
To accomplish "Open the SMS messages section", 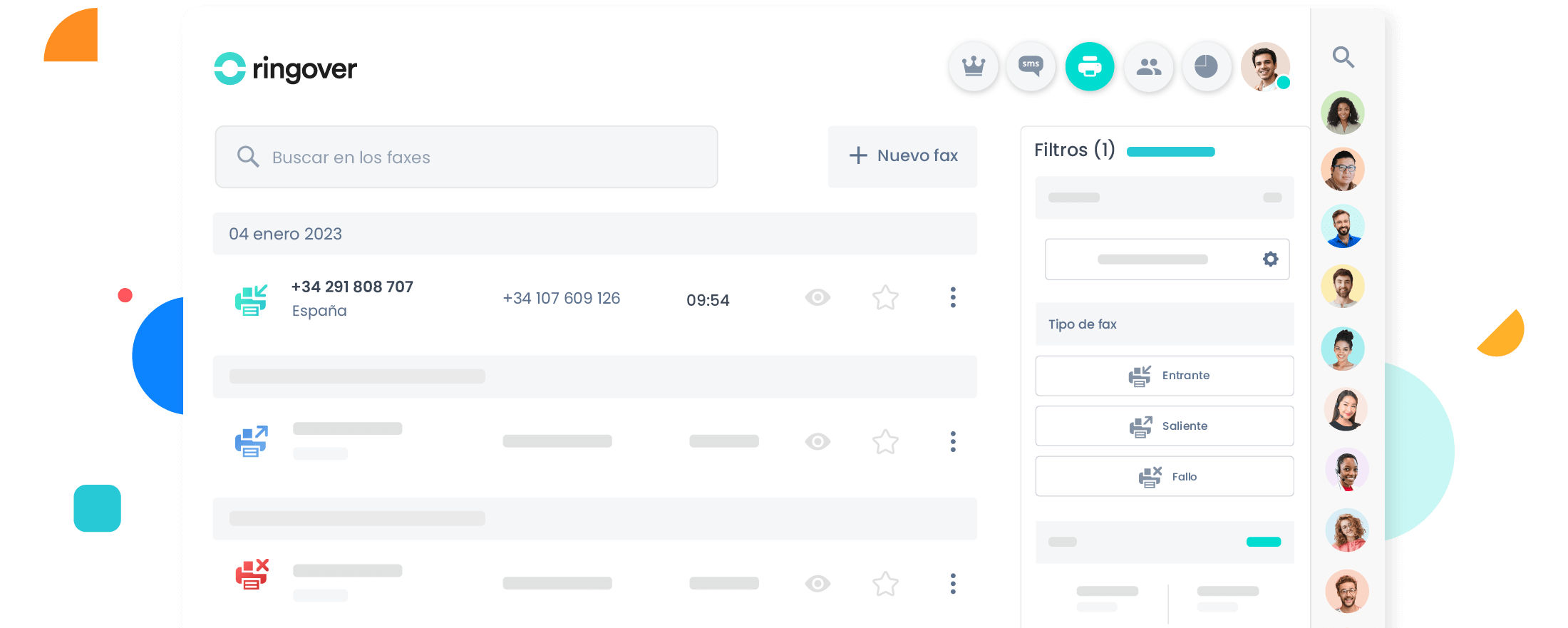I will point(1031,67).
